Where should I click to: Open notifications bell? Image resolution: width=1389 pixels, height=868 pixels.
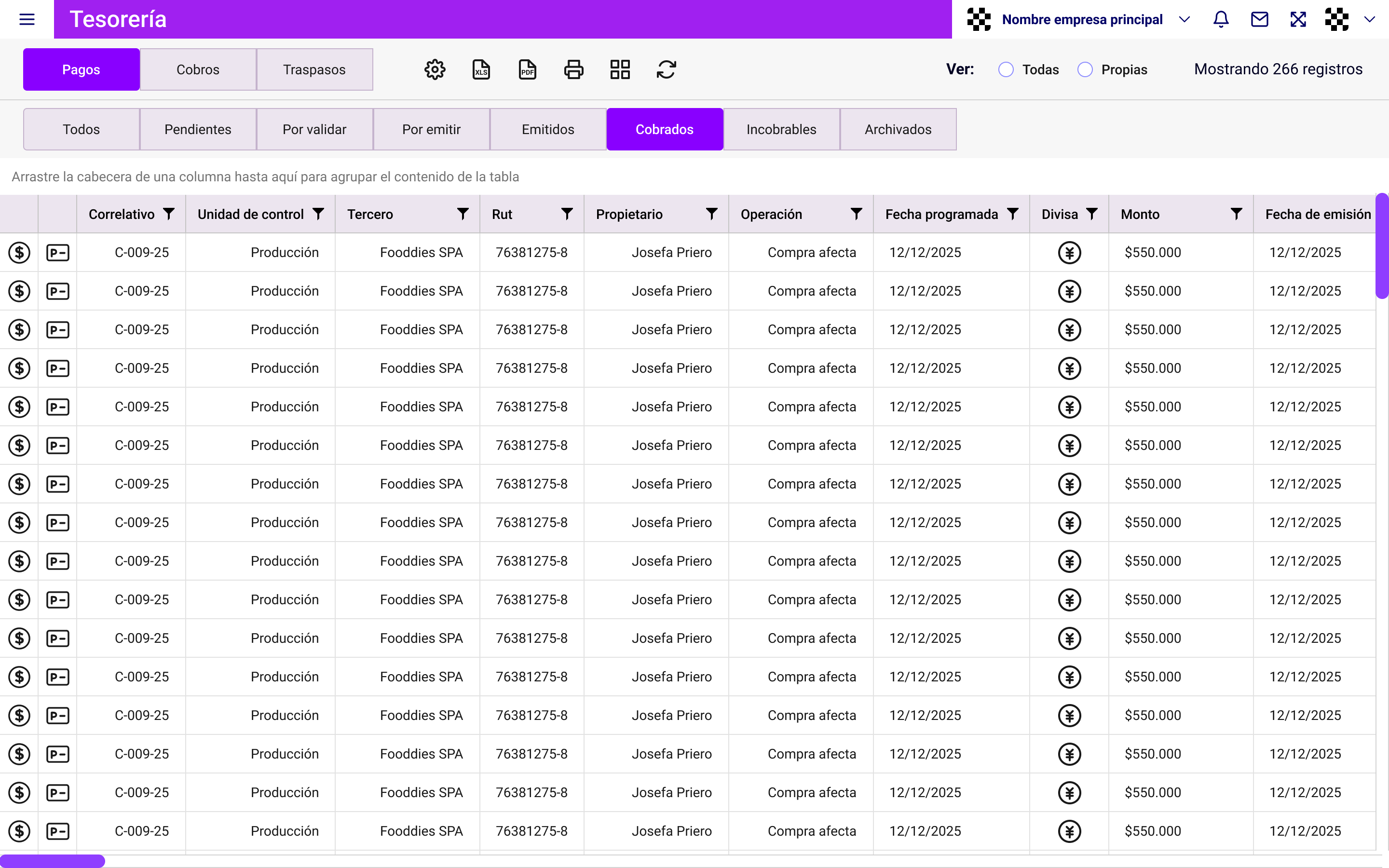click(x=1221, y=19)
